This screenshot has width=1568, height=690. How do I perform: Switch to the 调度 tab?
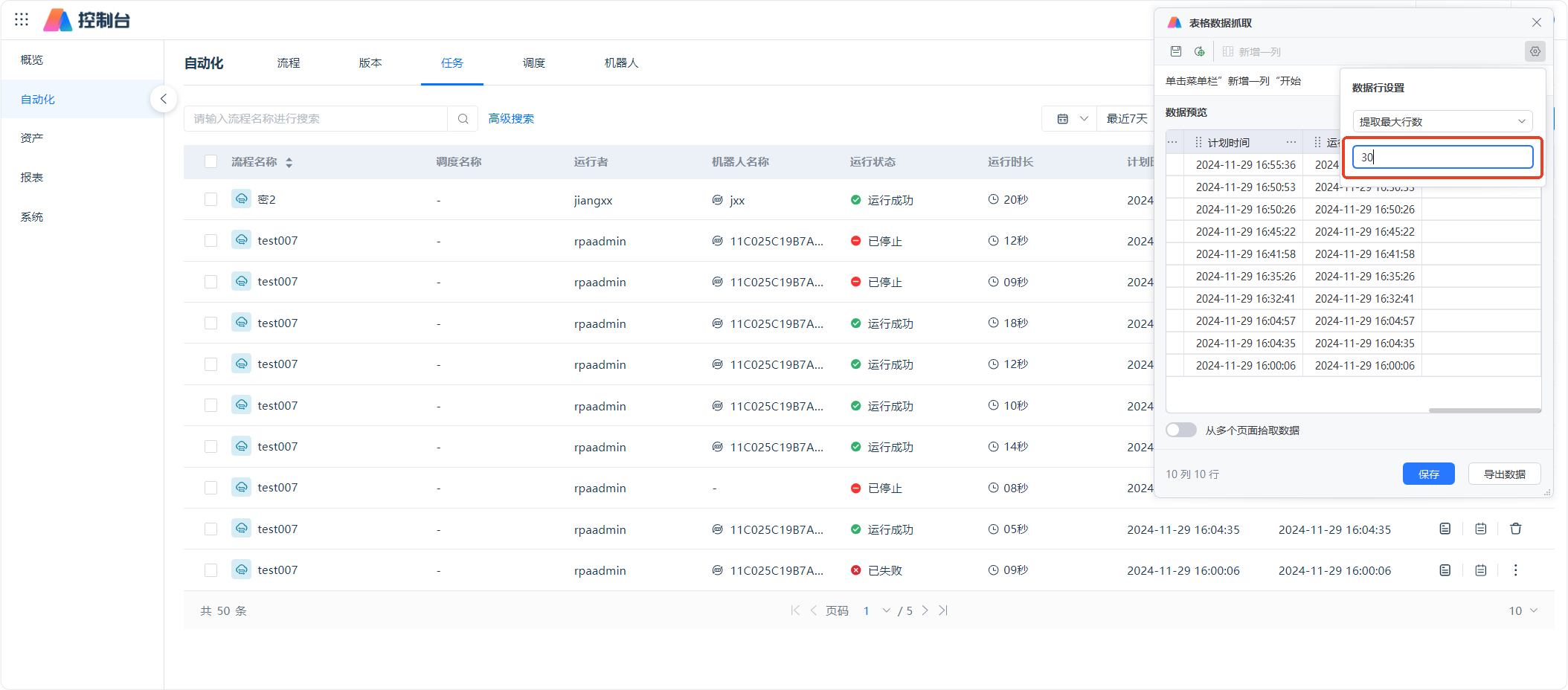tap(534, 63)
